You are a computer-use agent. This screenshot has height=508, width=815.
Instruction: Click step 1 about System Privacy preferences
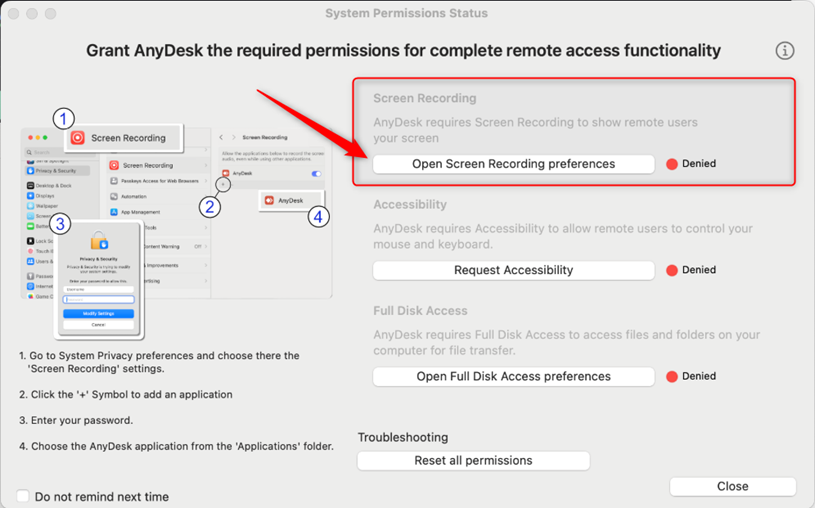[x=160, y=362]
